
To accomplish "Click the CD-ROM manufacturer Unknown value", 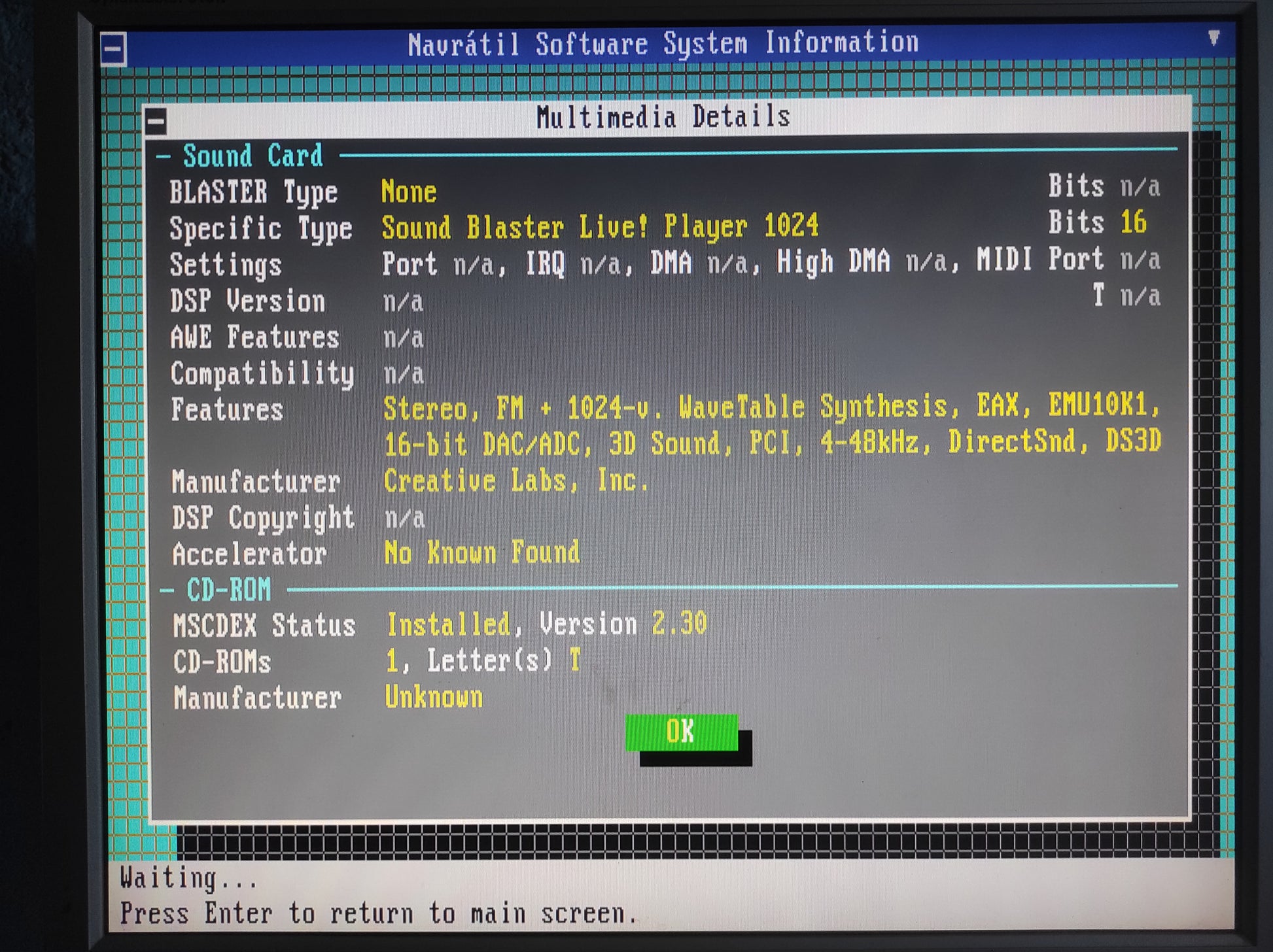I will tap(434, 697).
